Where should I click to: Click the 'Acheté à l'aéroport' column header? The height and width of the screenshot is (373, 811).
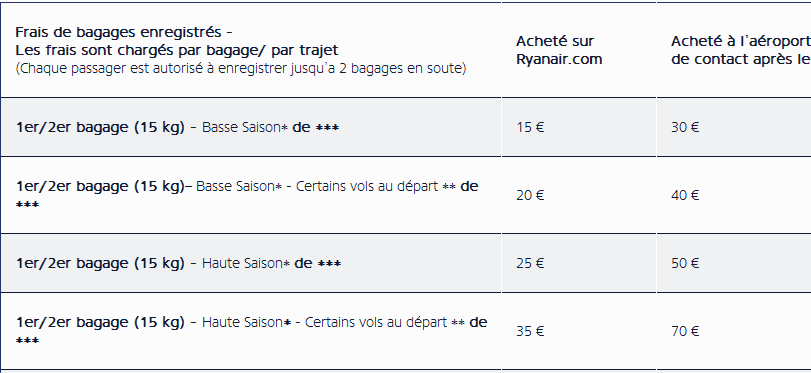click(x=741, y=50)
